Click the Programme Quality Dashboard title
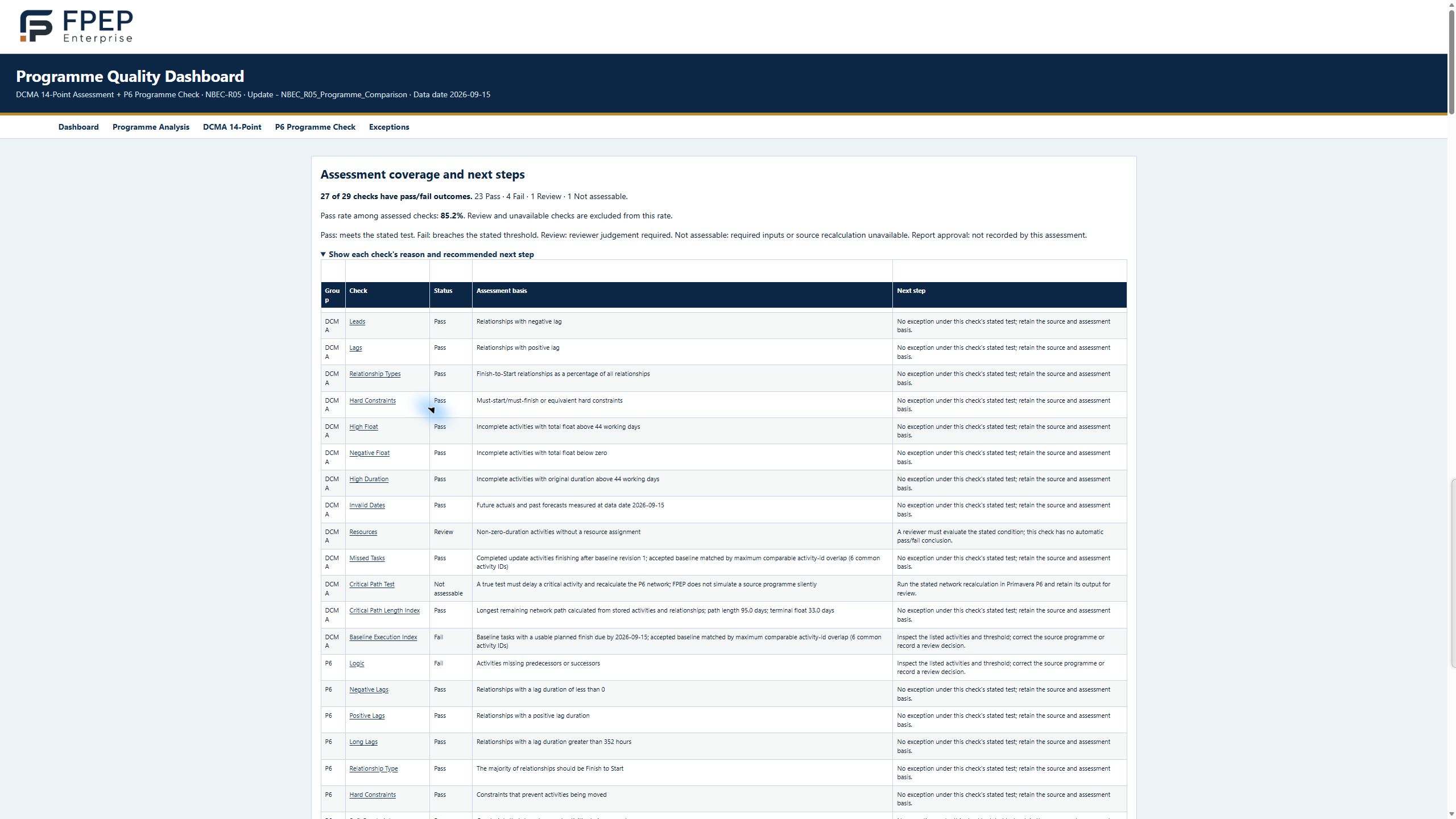The width and height of the screenshot is (1456, 819). coord(130,76)
